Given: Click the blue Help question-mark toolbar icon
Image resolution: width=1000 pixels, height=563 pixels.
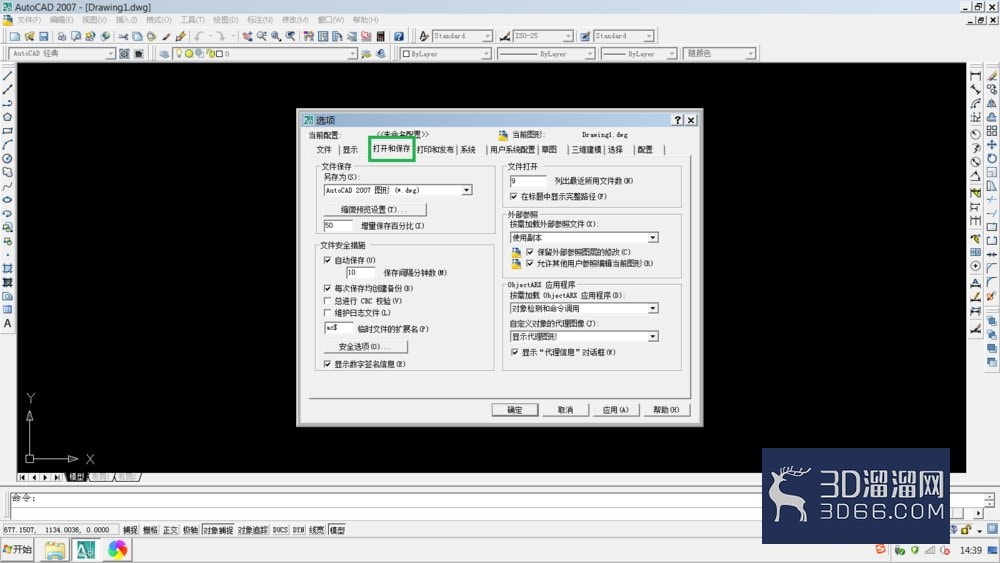Looking at the screenshot, I should pyautogui.click(x=399, y=36).
